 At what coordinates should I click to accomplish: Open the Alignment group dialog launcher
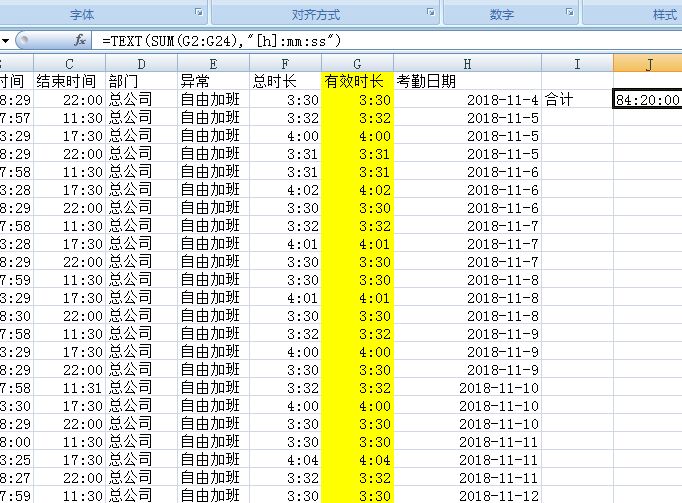[x=431, y=12]
